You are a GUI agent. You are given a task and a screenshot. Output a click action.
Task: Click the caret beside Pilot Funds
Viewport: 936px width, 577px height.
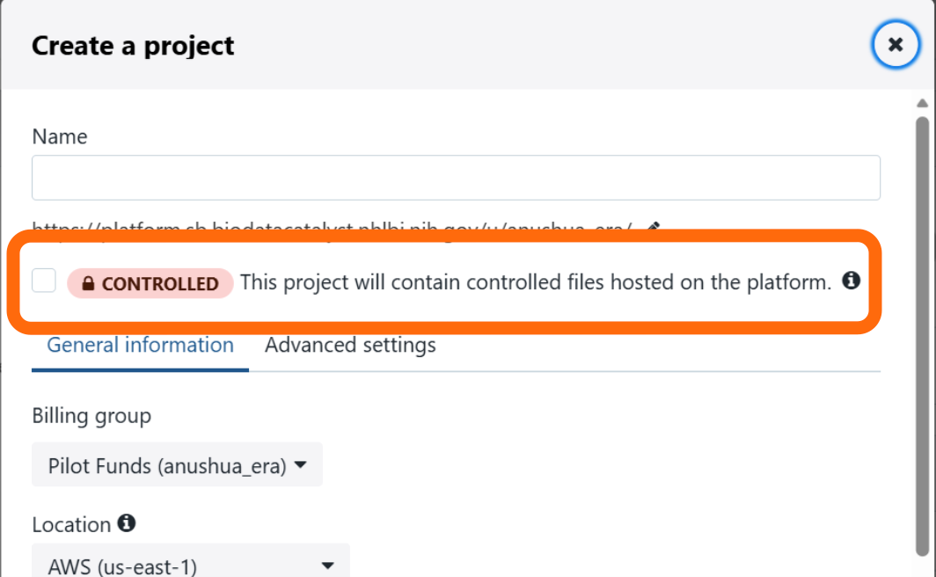(301, 465)
